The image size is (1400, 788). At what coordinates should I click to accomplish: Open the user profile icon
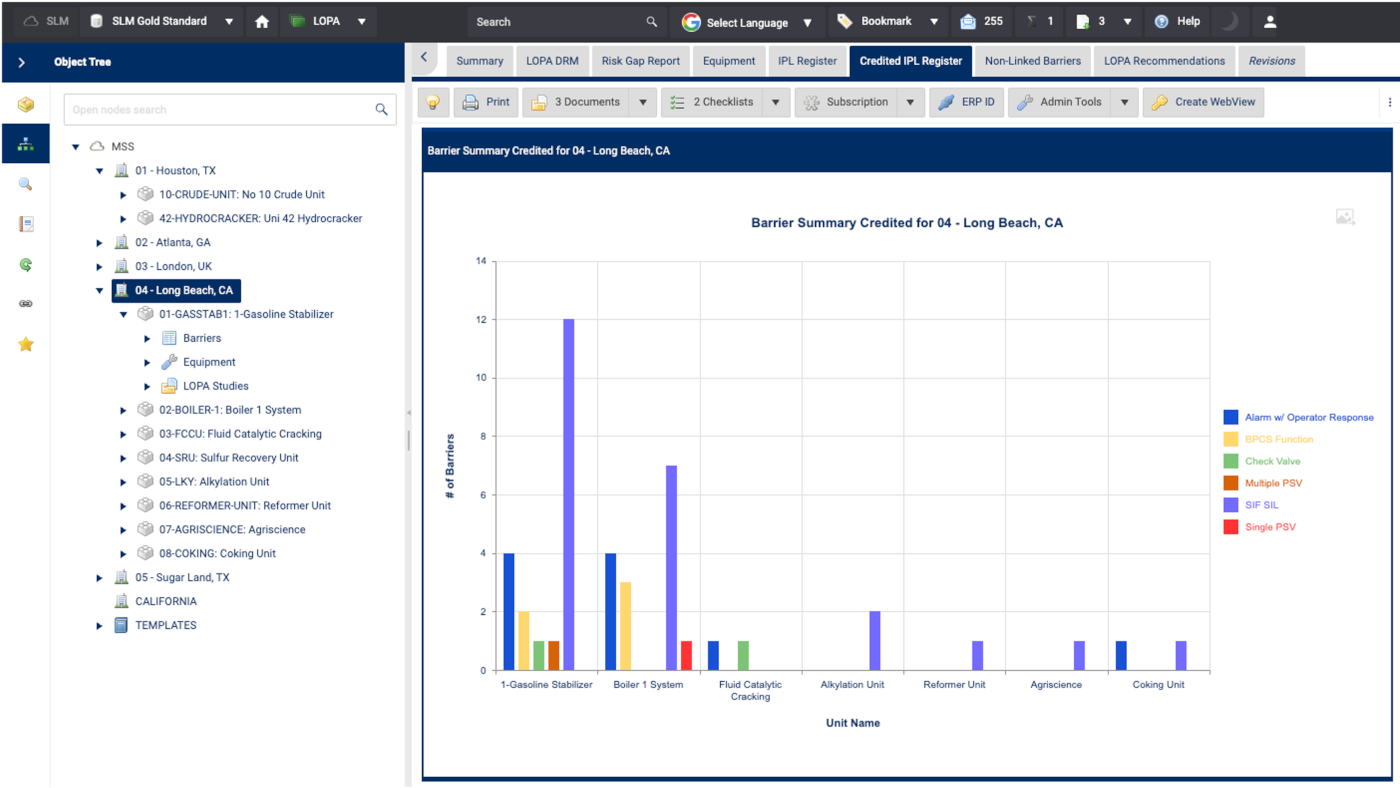tap(1270, 21)
